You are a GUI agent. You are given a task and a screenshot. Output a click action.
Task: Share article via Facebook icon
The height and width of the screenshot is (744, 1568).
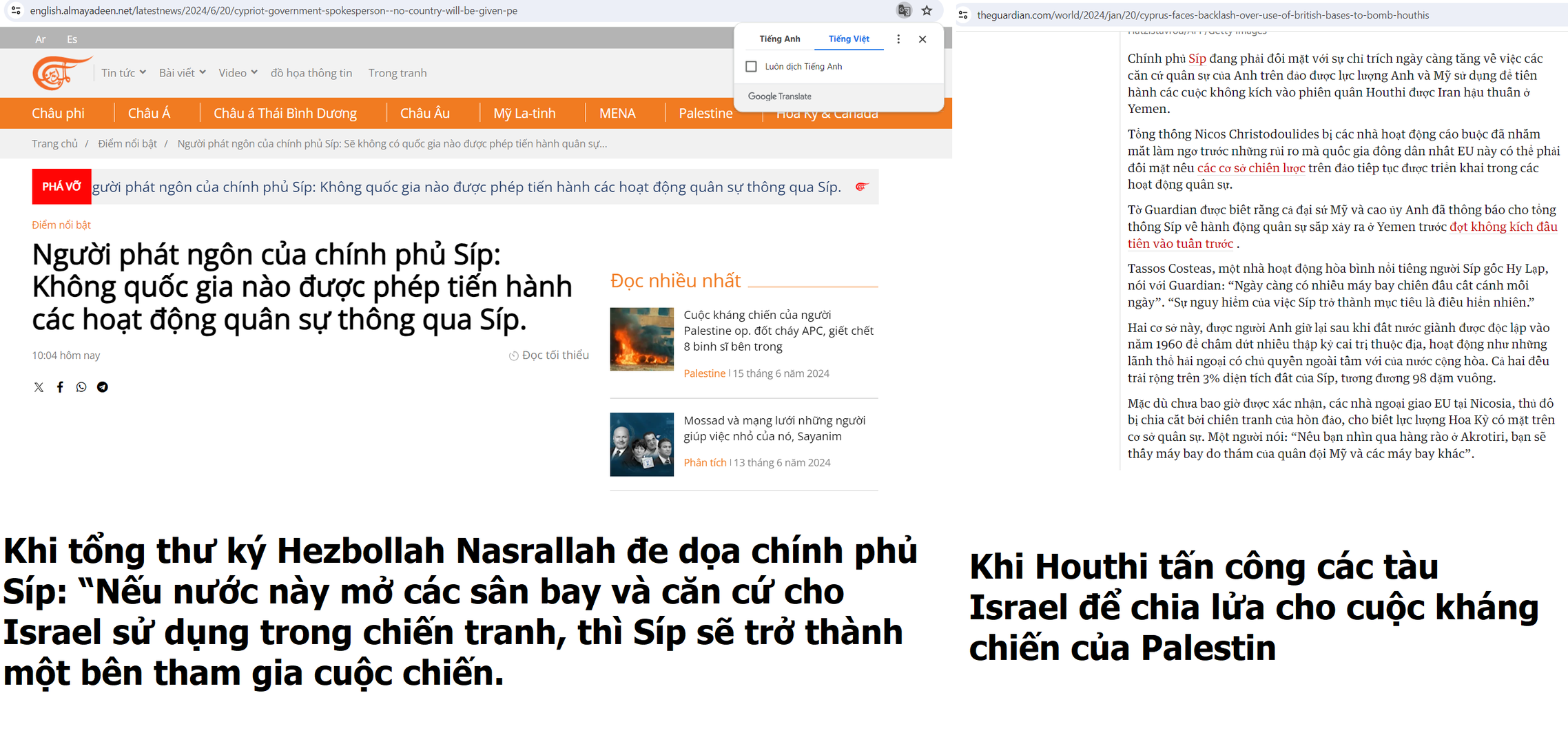coord(60,387)
